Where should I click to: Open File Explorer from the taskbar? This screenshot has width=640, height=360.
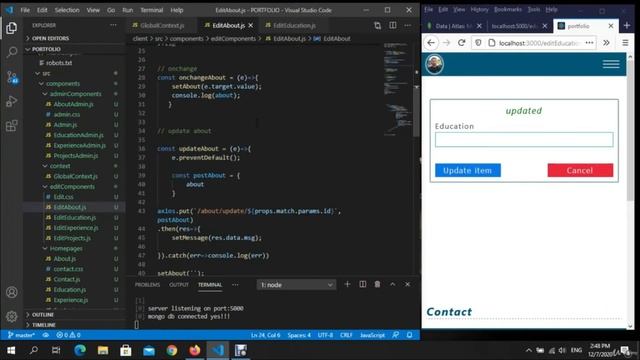click(x=103, y=350)
